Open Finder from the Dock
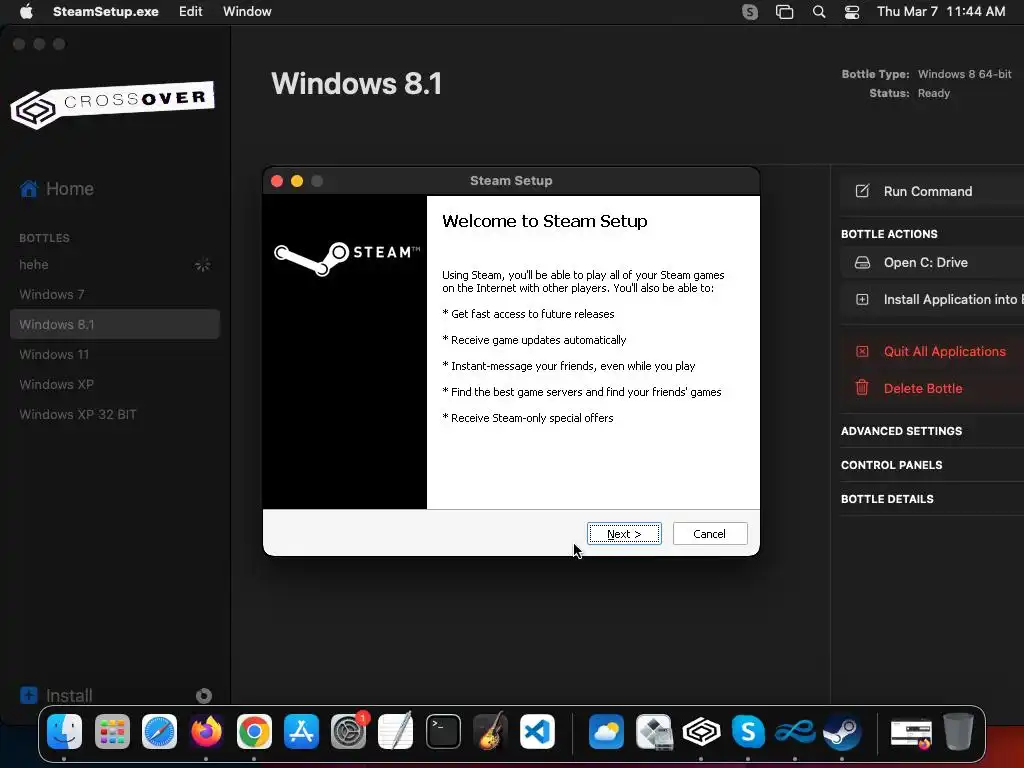Image resolution: width=1024 pixels, height=768 pixels. tap(64, 731)
